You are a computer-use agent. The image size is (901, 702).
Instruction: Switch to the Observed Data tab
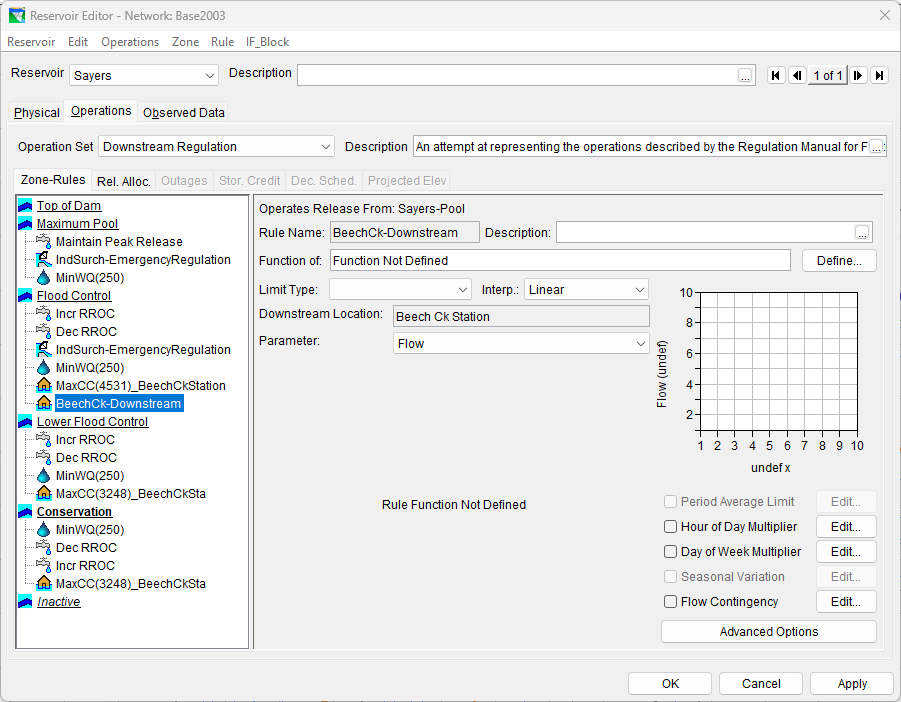(184, 113)
